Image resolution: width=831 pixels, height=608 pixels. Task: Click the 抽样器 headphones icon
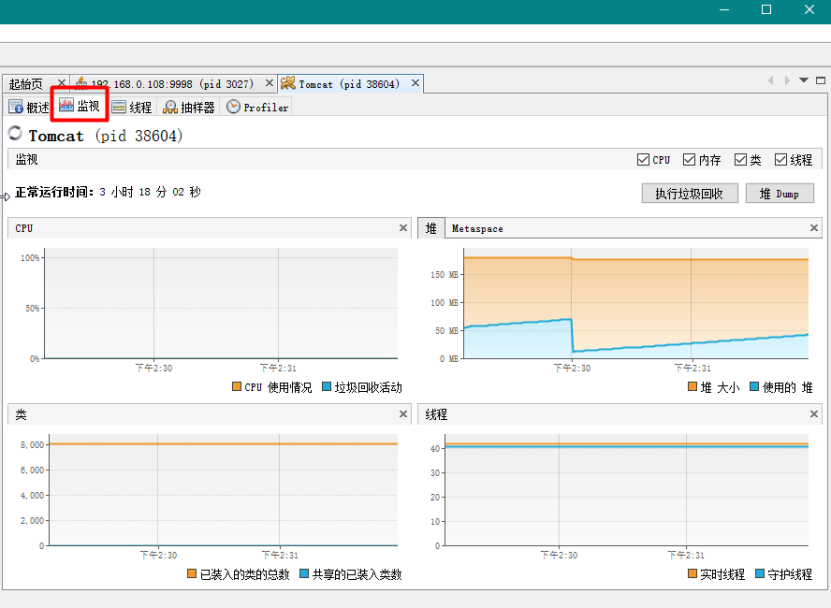pos(170,107)
